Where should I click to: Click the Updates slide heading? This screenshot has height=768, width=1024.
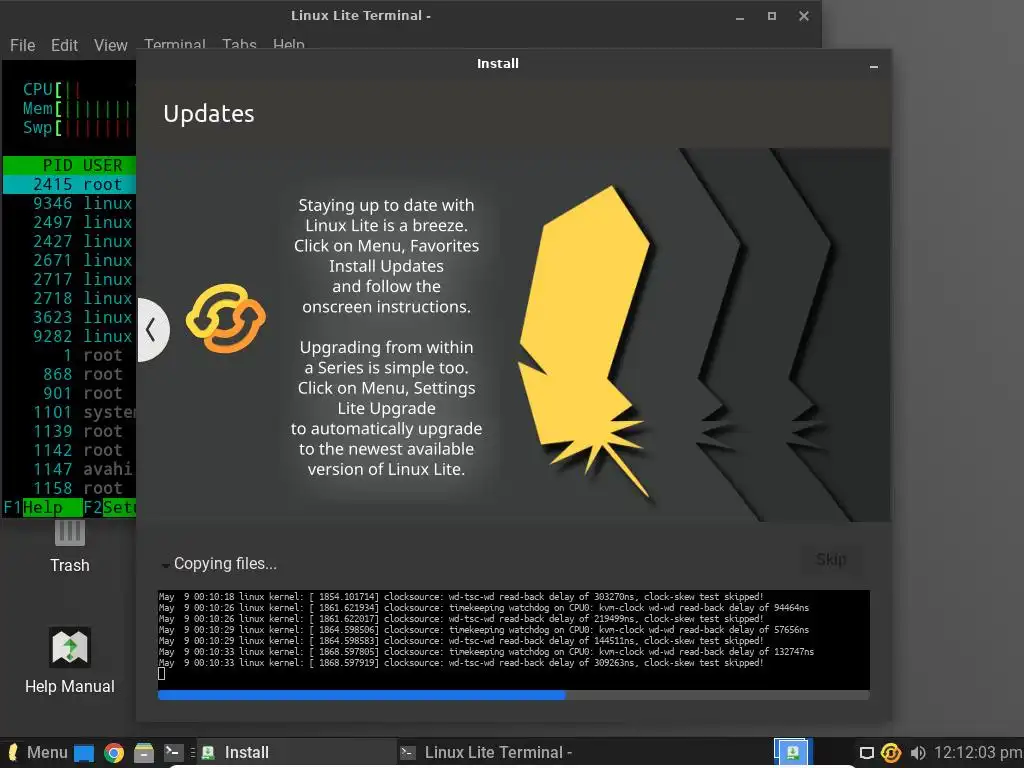coord(209,114)
